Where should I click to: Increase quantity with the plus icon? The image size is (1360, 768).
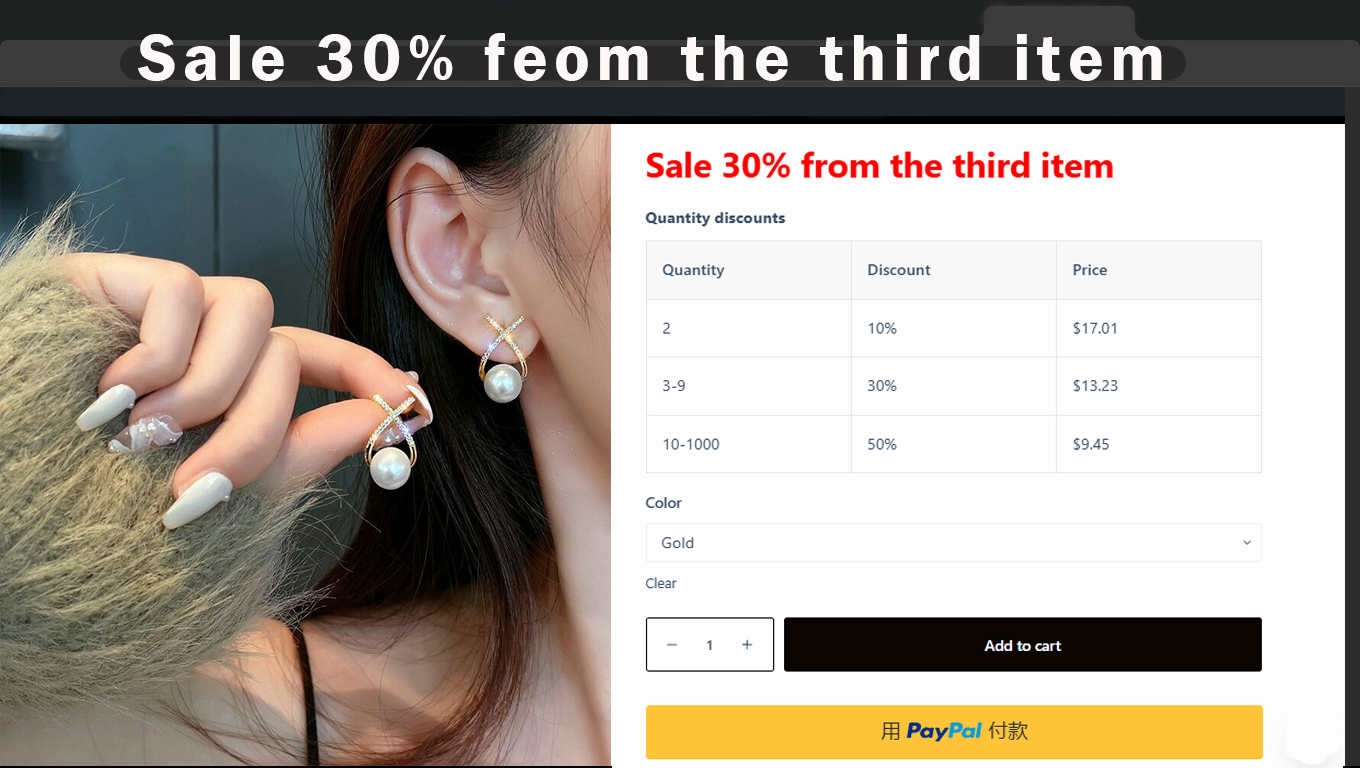coord(747,645)
